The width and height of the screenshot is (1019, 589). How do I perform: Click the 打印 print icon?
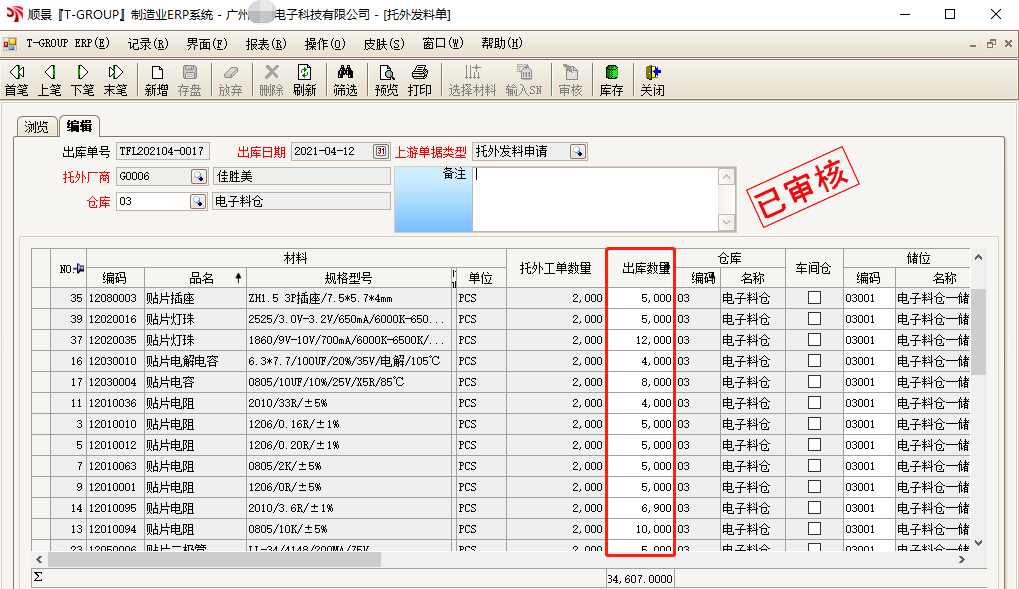(x=420, y=80)
